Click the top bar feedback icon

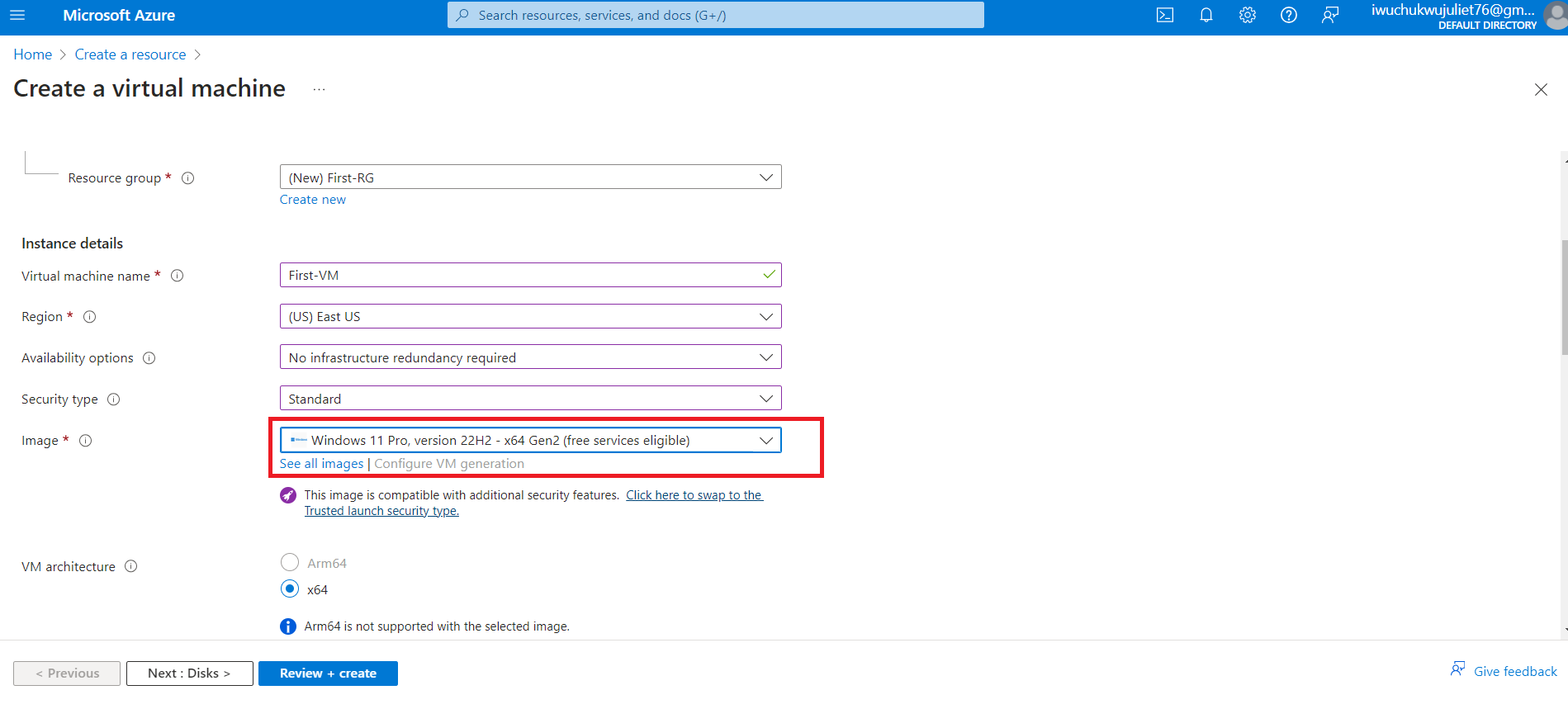(1330, 15)
